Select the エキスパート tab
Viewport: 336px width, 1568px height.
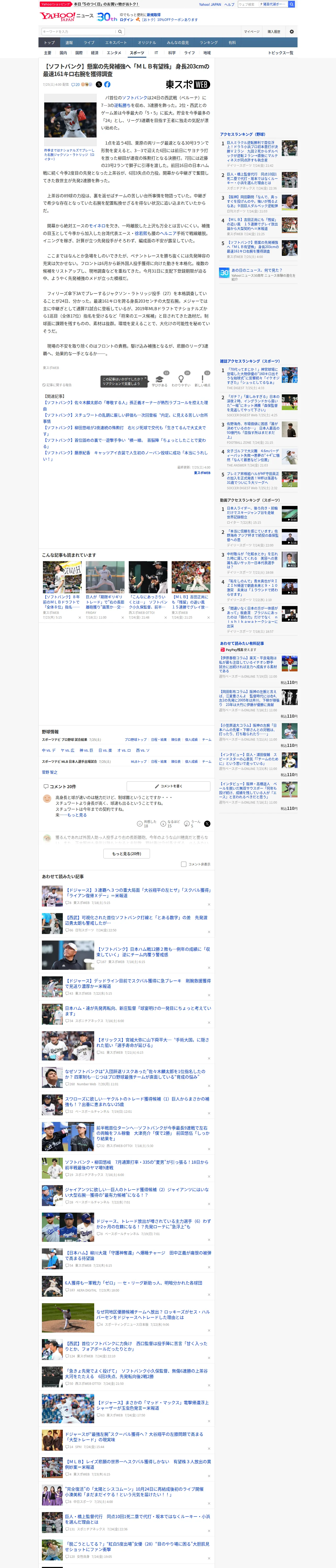(x=116, y=43)
